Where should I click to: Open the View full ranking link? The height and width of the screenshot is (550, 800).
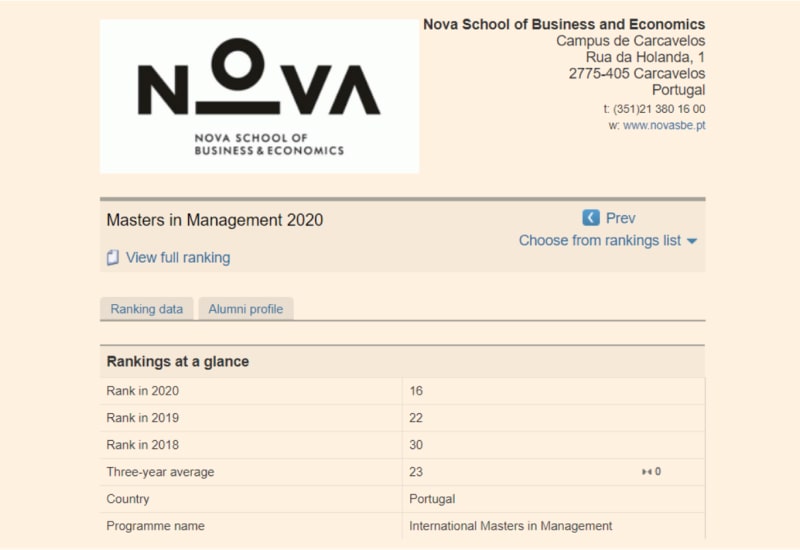(x=178, y=258)
